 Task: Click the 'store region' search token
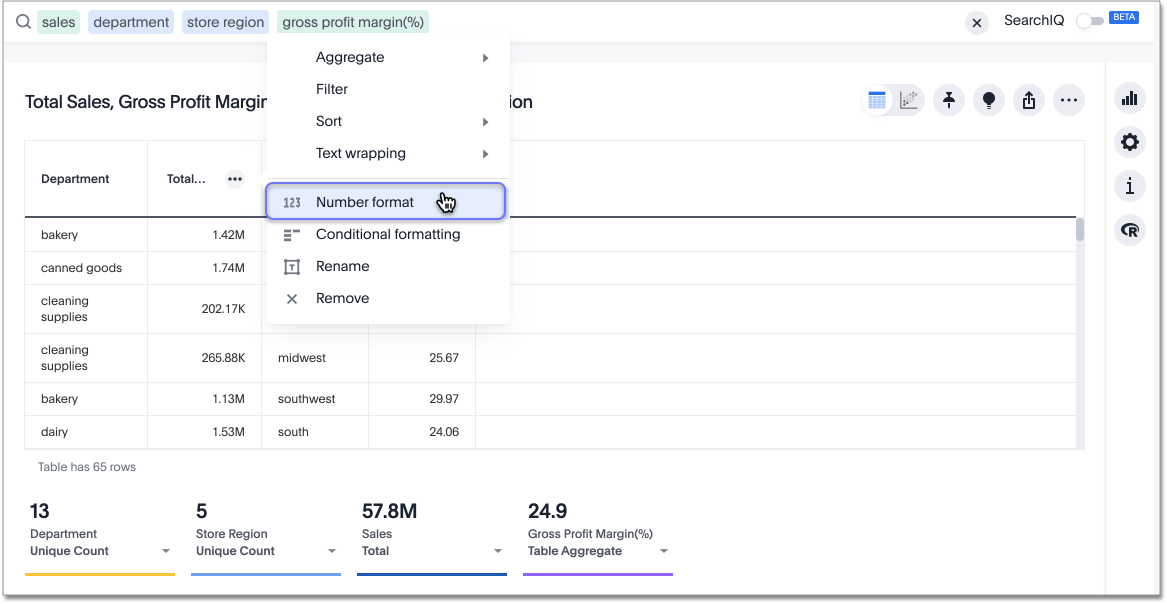(x=226, y=22)
